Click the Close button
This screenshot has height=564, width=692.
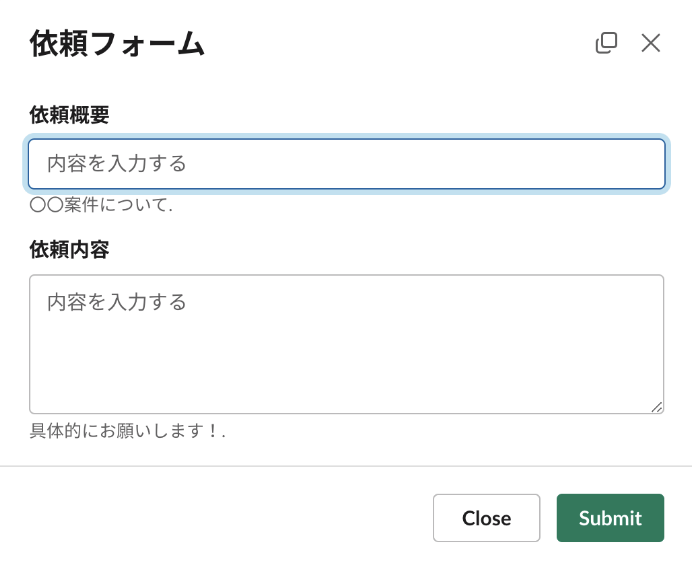click(486, 518)
